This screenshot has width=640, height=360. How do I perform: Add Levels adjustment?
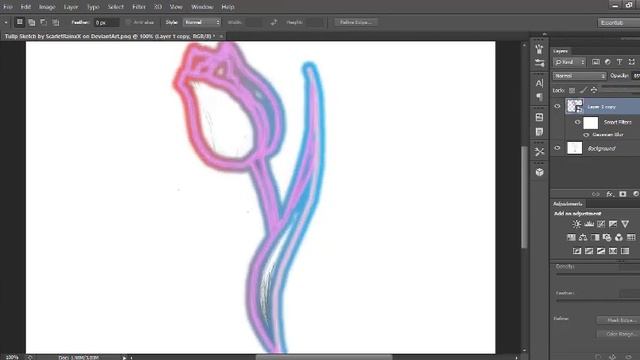[589, 224]
